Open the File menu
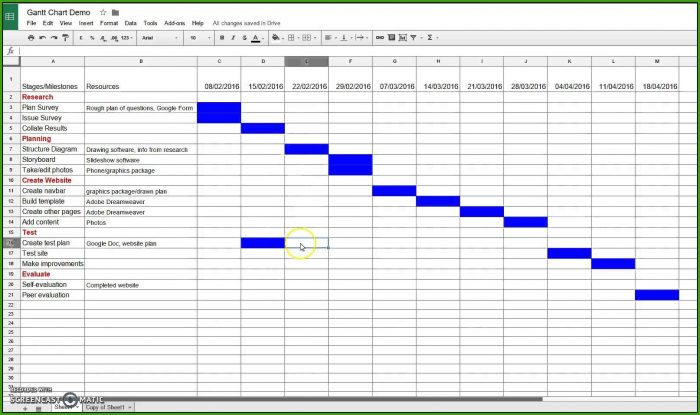 (x=31, y=23)
